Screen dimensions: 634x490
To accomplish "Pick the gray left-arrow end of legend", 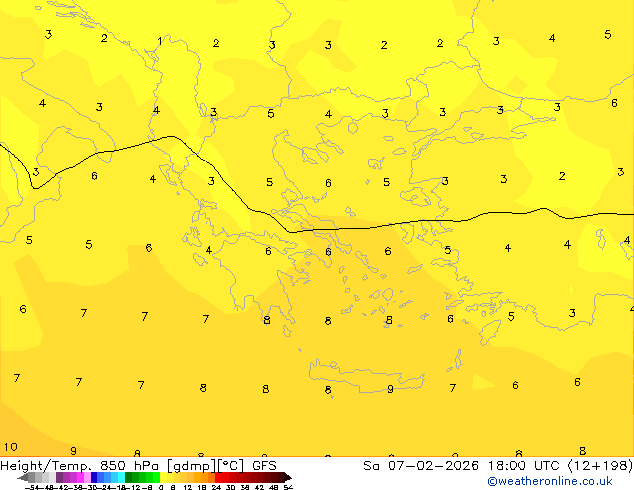I will coord(23,477).
